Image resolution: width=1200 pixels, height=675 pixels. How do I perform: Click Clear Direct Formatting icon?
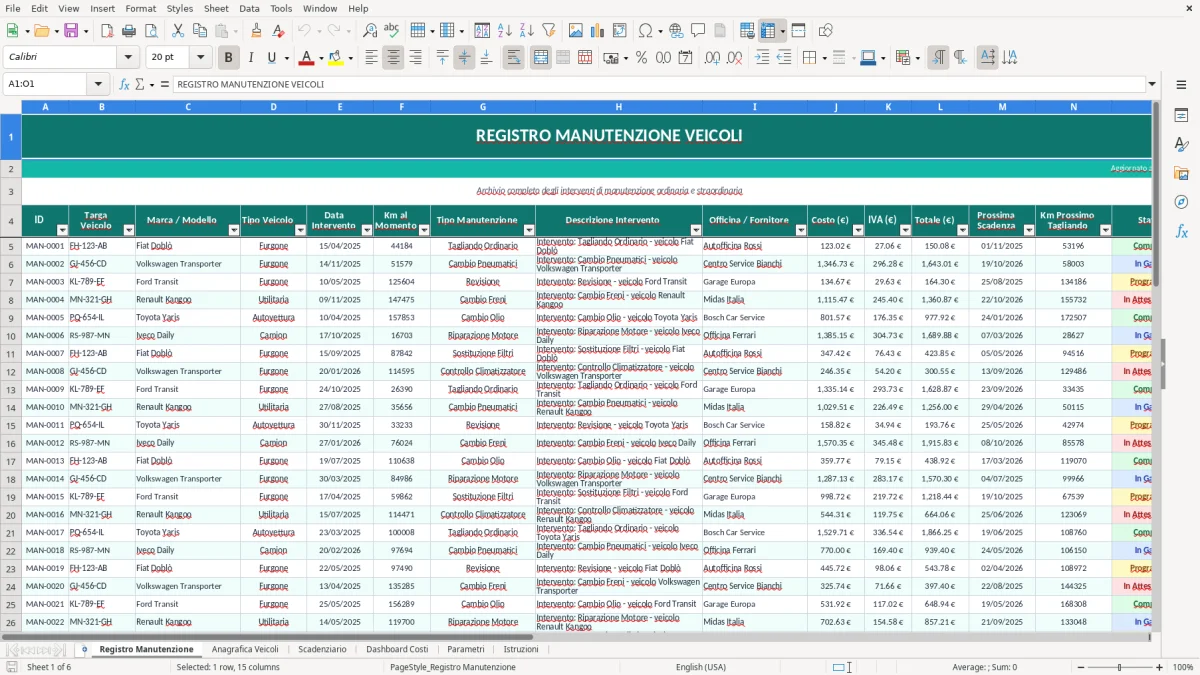pyautogui.click(x=278, y=31)
